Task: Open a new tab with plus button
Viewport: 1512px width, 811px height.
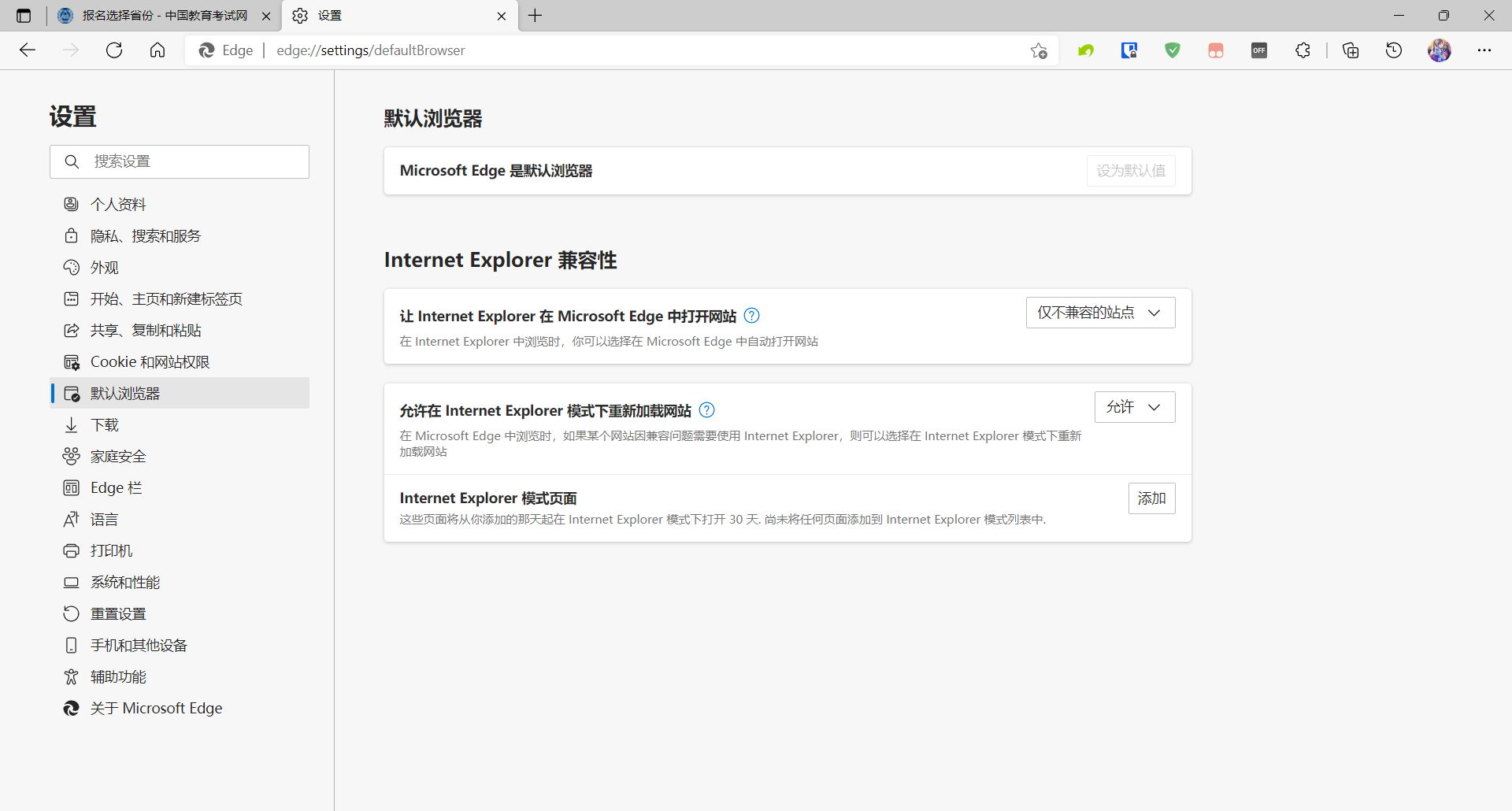Action: [535, 16]
